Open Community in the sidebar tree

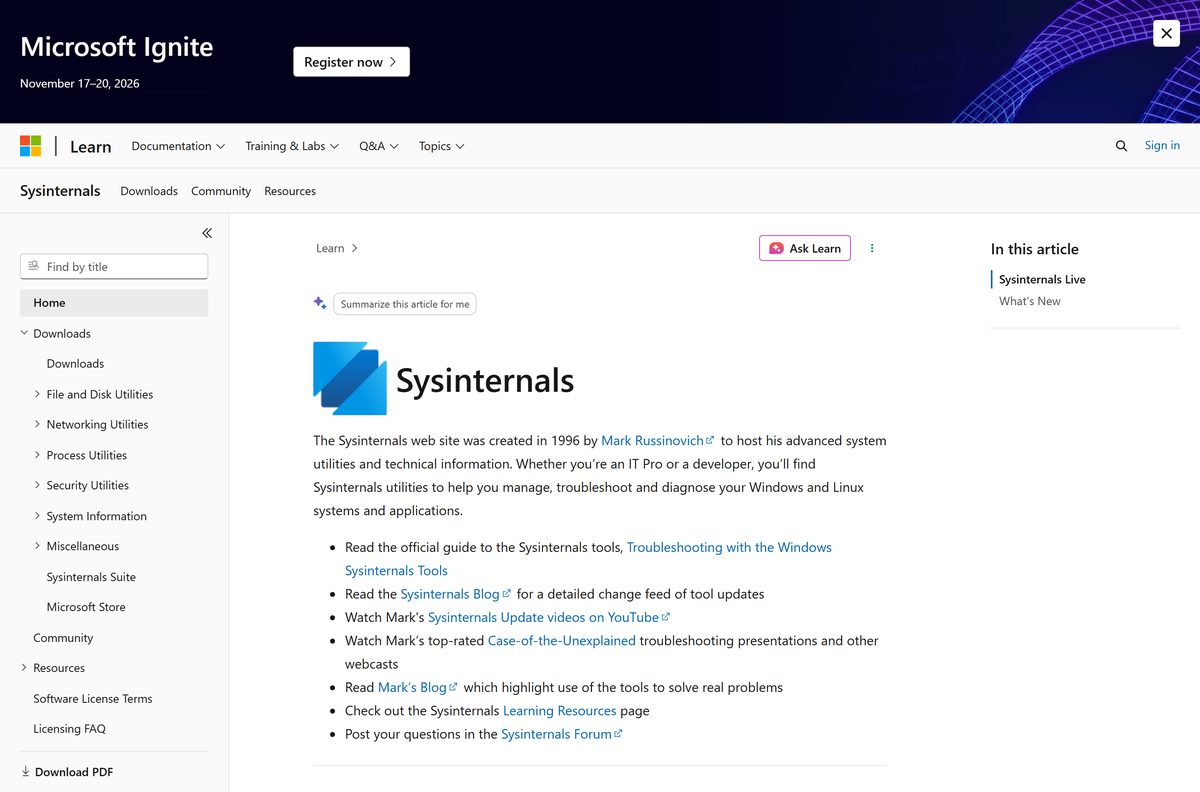63,638
